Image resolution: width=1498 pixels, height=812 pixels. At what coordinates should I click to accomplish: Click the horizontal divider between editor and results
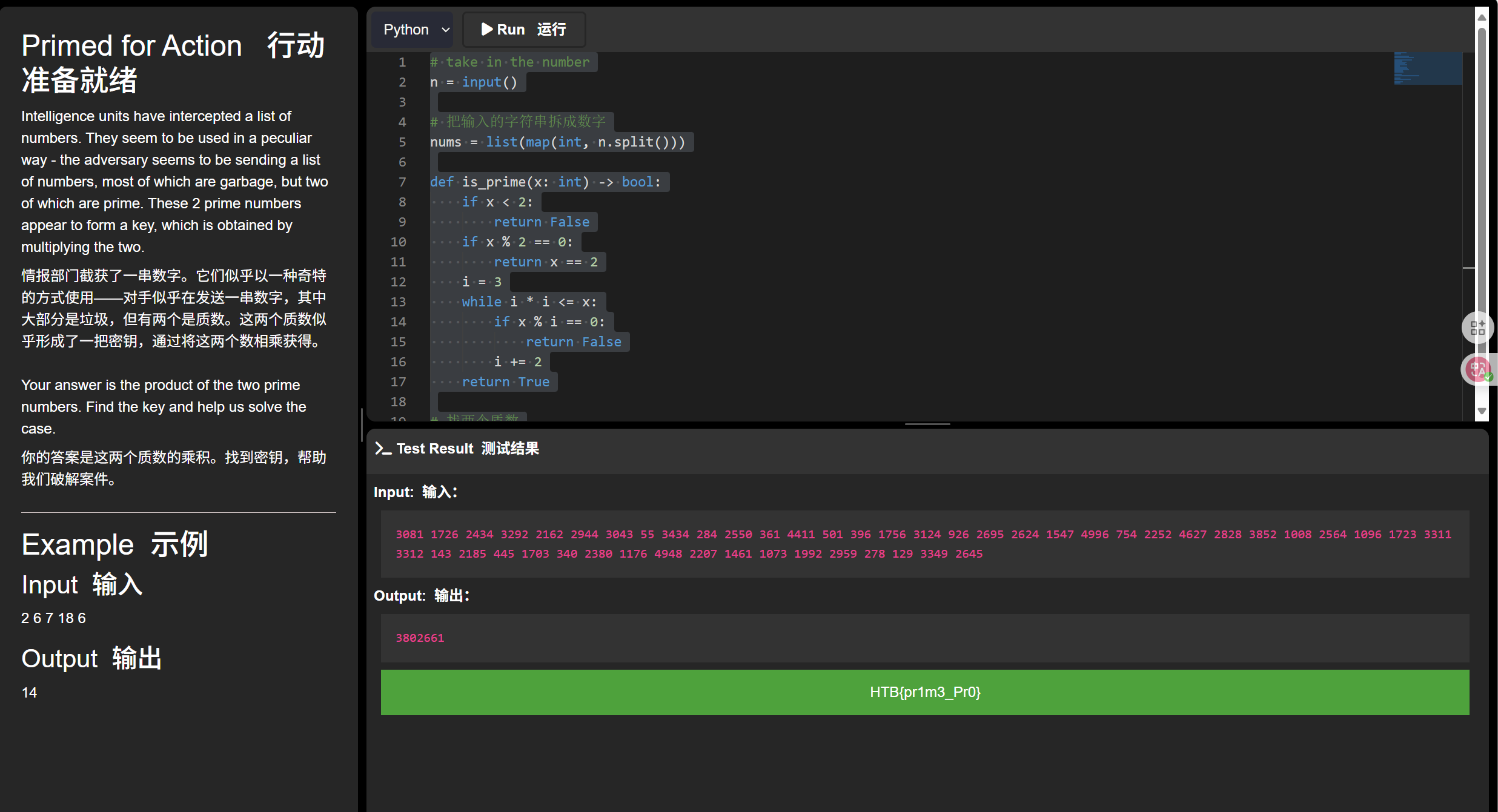coord(927,424)
